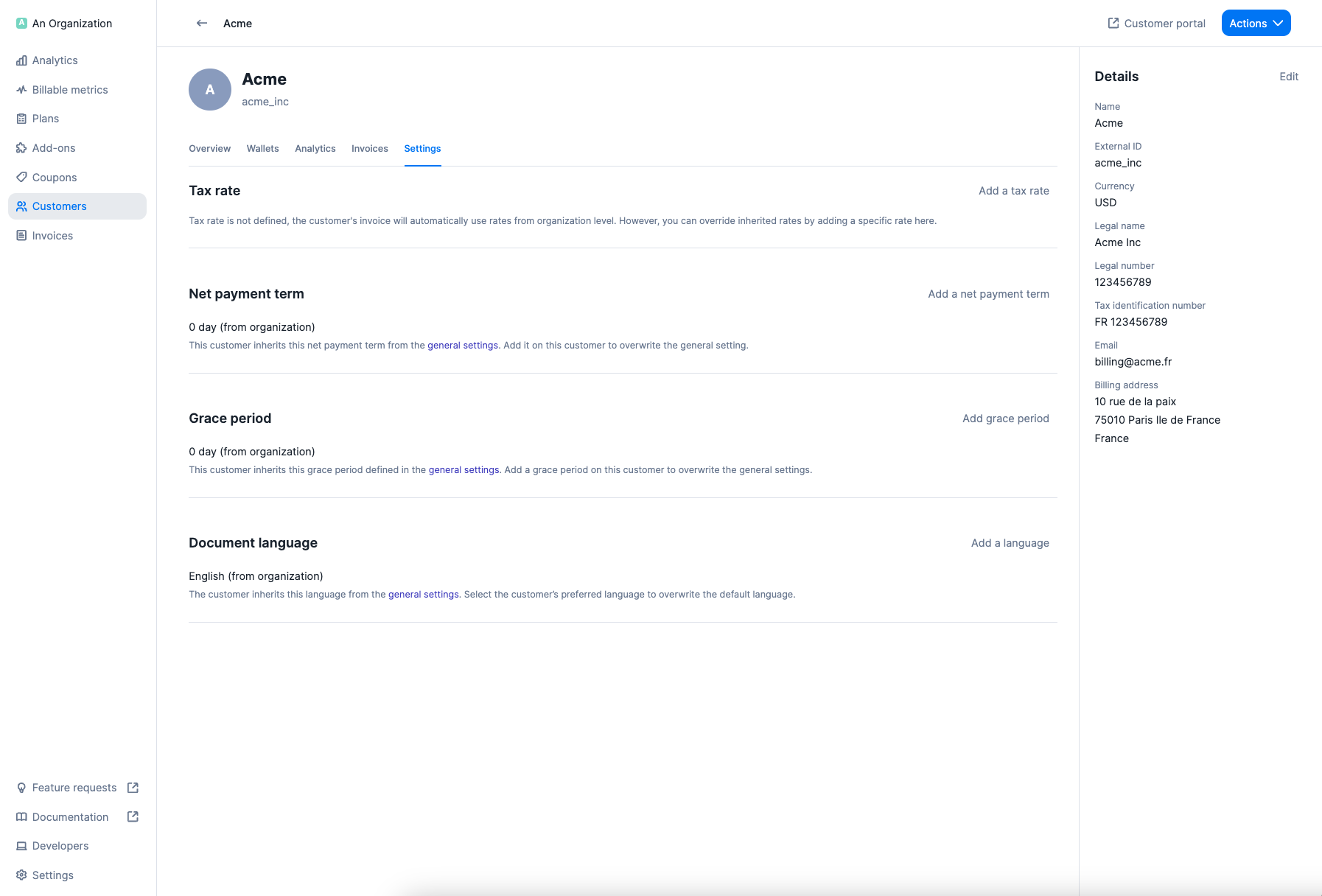This screenshot has width=1322, height=896.
Task: Open Feature requests link
Action: coord(77,788)
